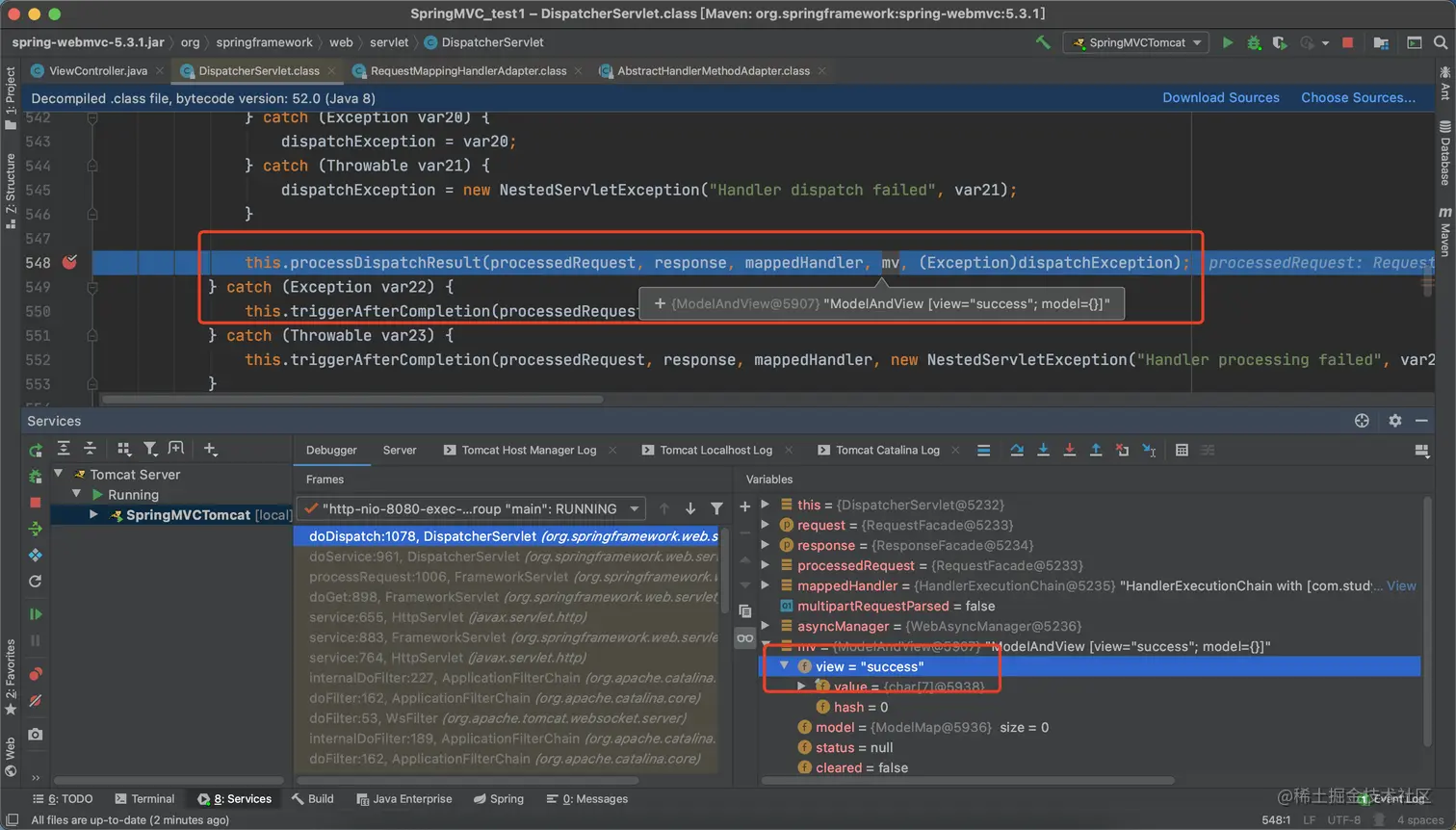Click Choose Sources... link
This screenshot has height=830, width=1456.
point(1359,97)
